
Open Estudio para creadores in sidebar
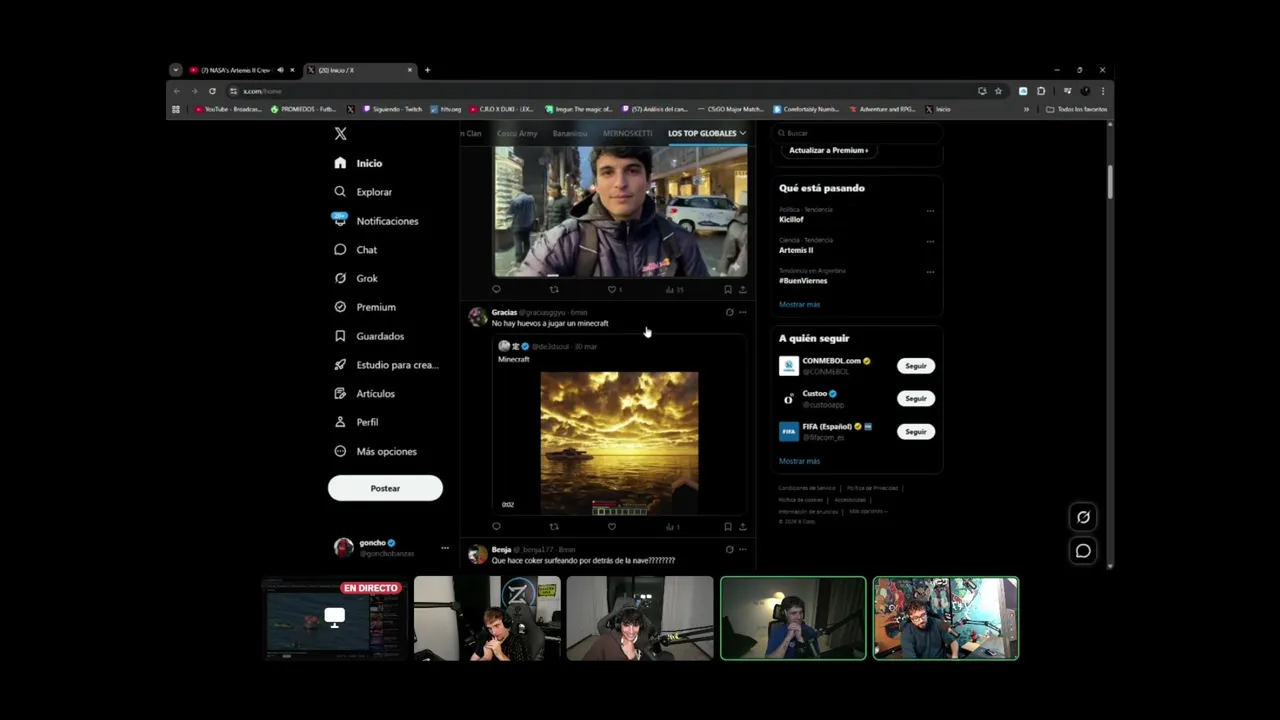point(387,365)
